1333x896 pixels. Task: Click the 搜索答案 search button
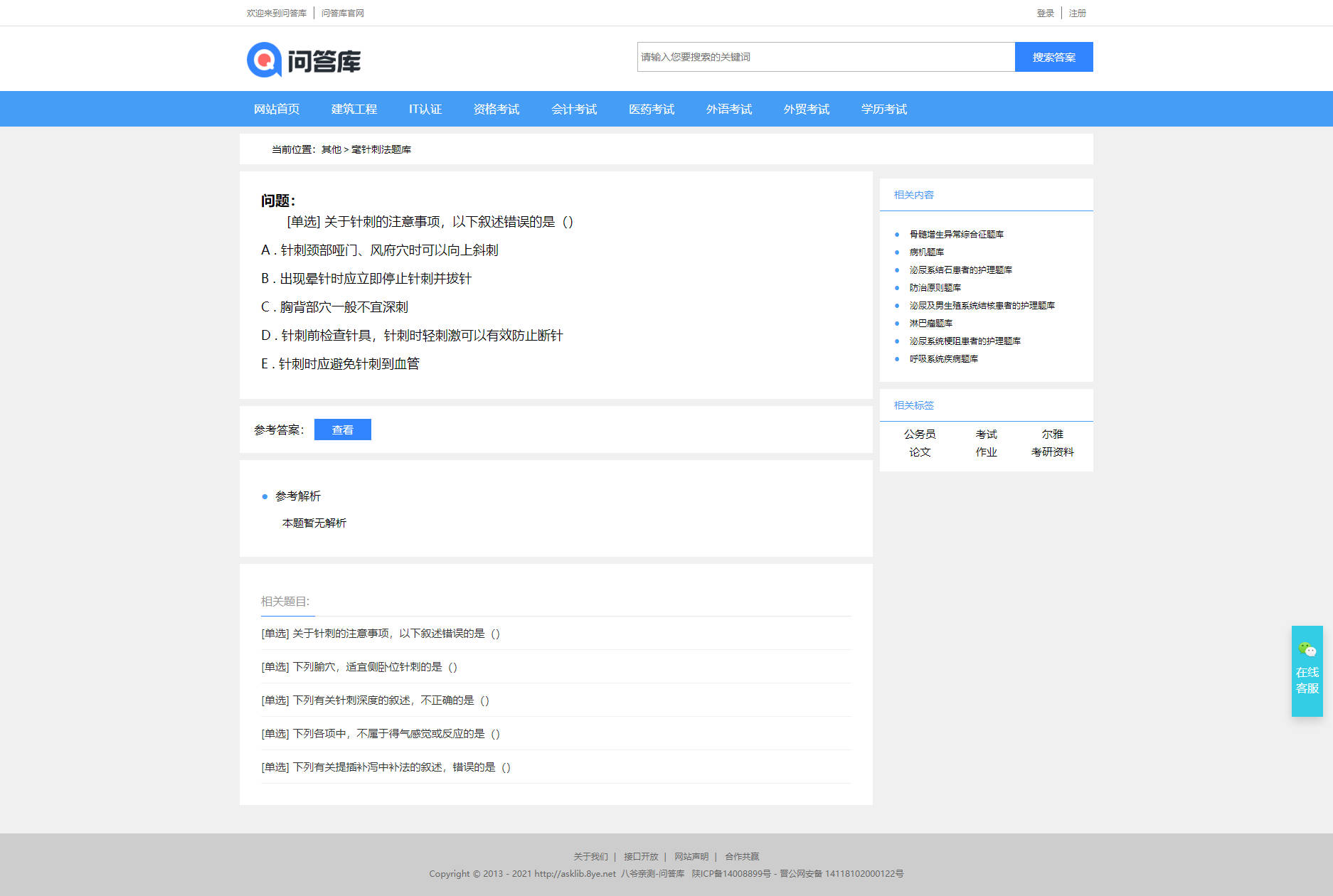pyautogui.click(x=1053, y=57)
